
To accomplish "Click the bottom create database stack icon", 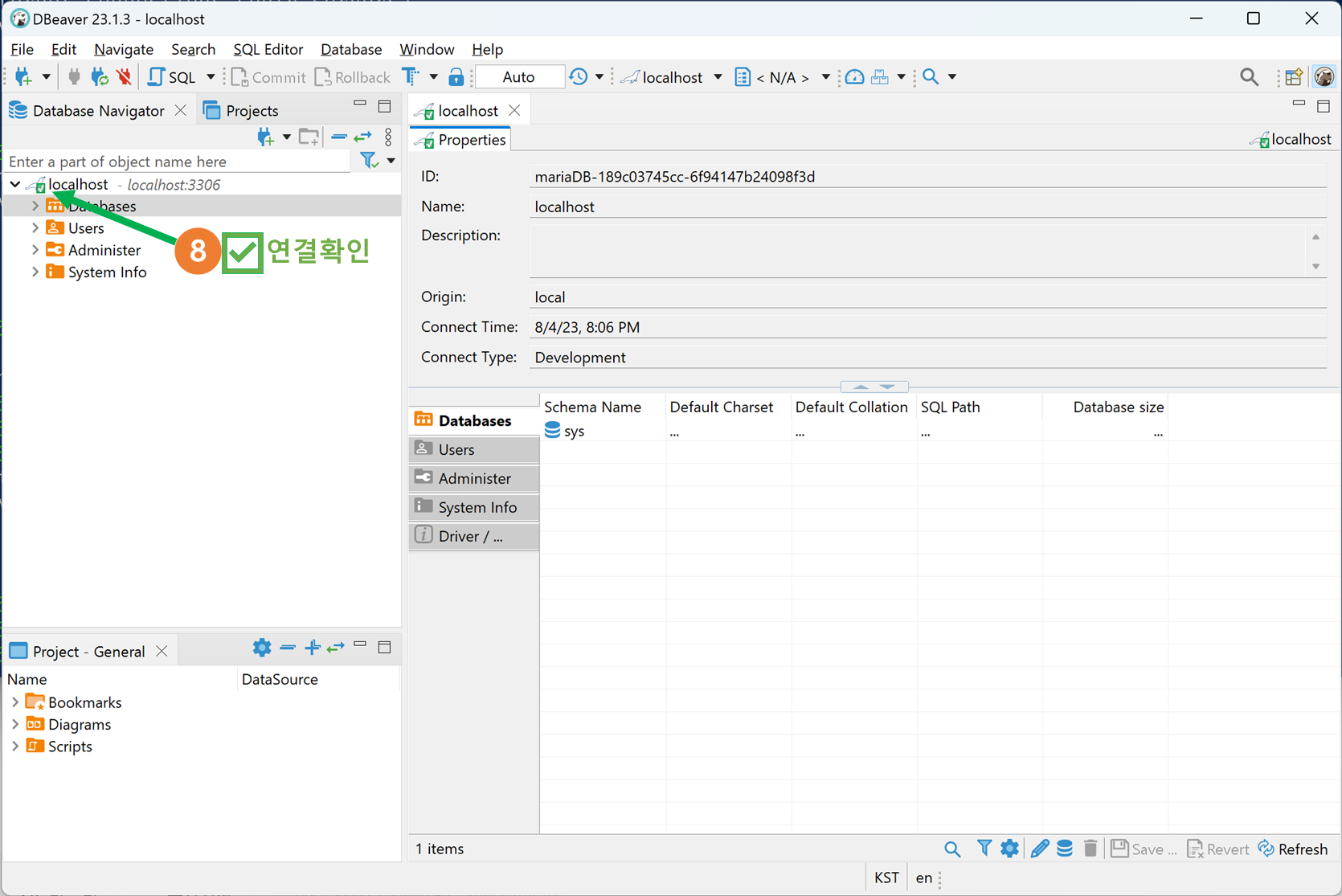I will pos(1065,848).
